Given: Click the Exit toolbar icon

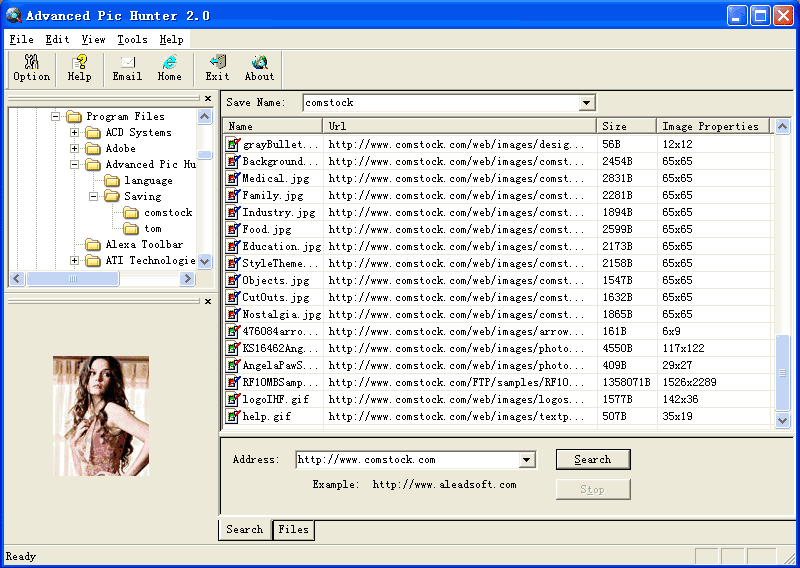Looking at the screenshot, I should [217, 68].
